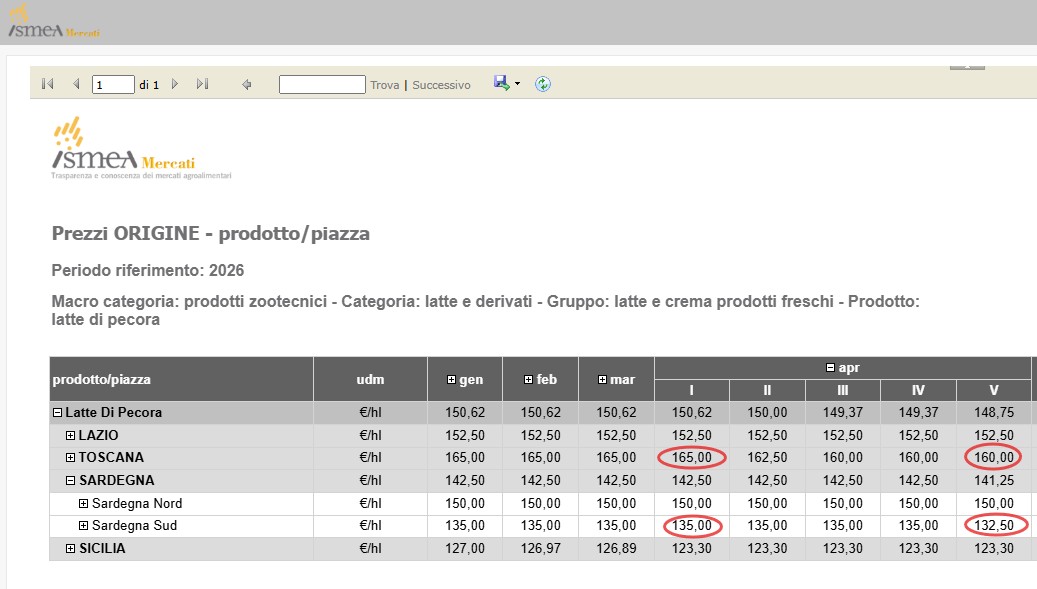
Task: Go to previous page arrow
Action: coord(76,84)
